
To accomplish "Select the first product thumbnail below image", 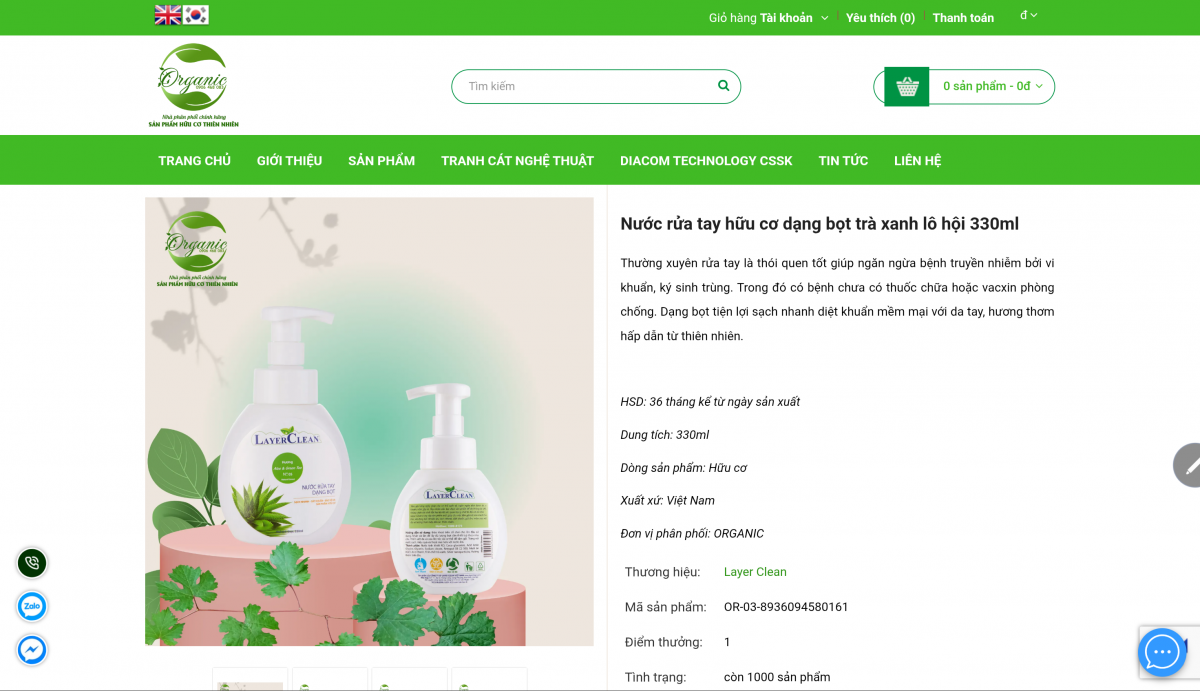I will pos(250,679).
